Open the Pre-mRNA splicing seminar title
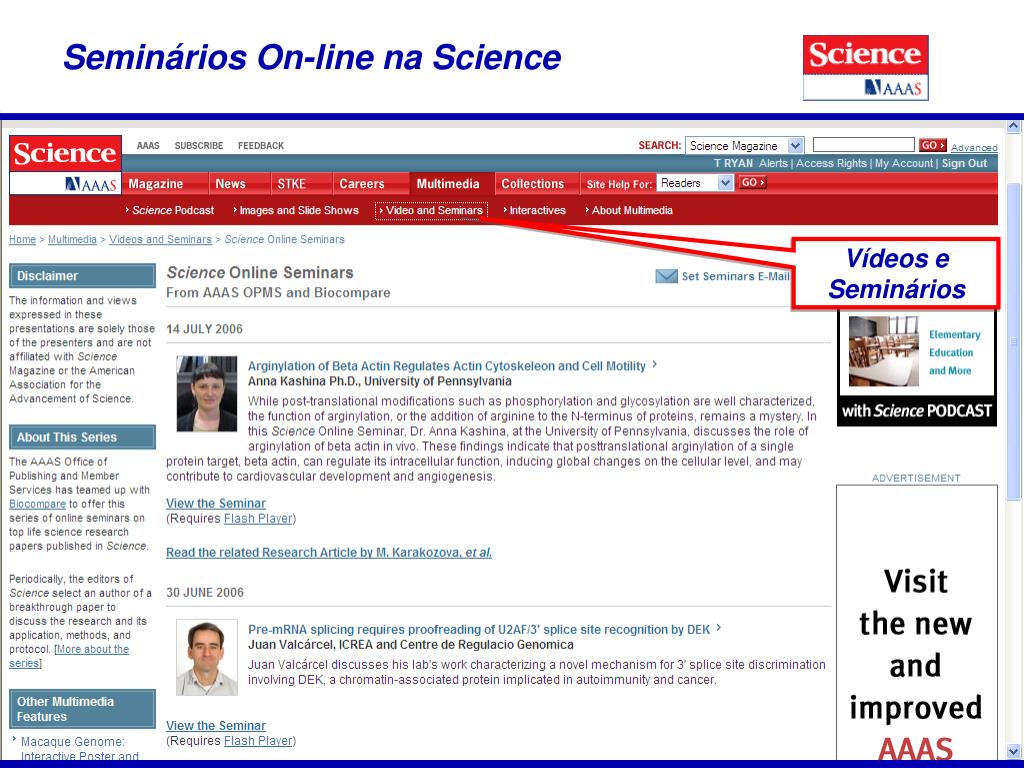This screenshot has width=1024, height=768. 479,630
